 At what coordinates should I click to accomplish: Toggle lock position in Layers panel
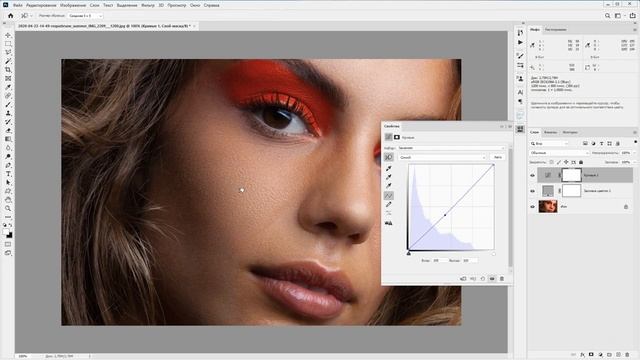pyautogui.click(x=566, y=162)
